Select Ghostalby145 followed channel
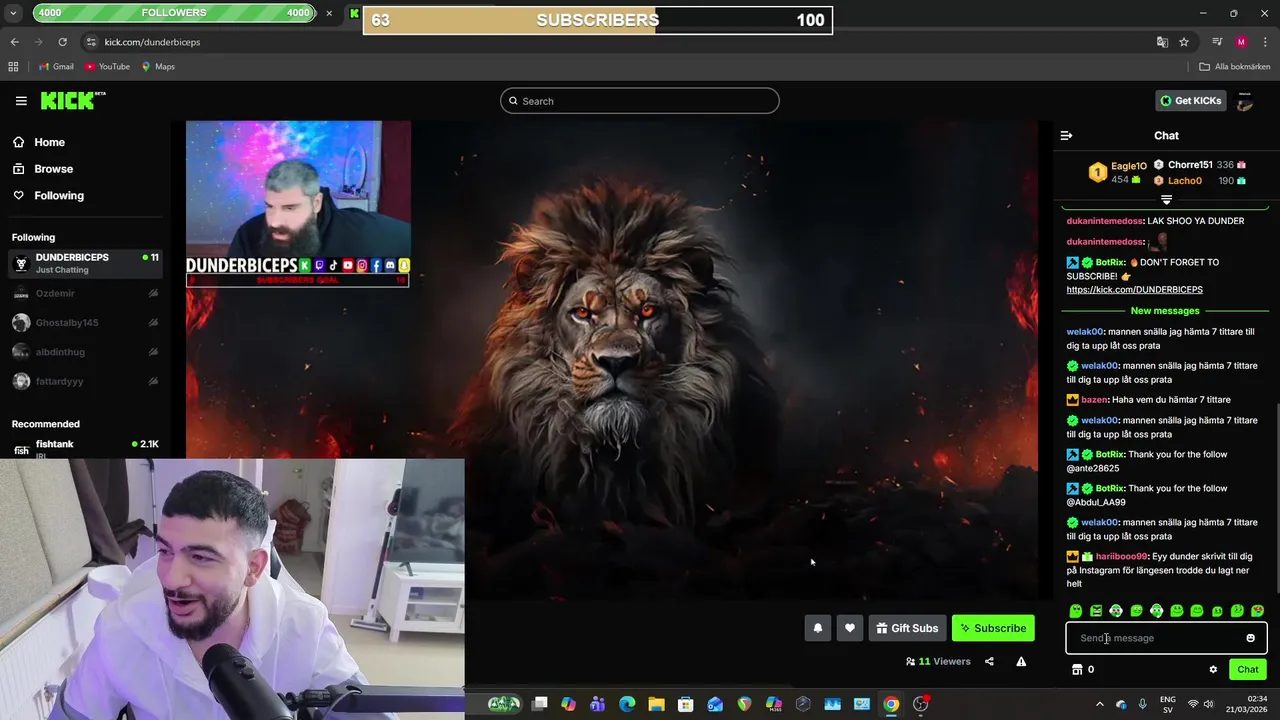1280x720 pixels. pos(85,322)
